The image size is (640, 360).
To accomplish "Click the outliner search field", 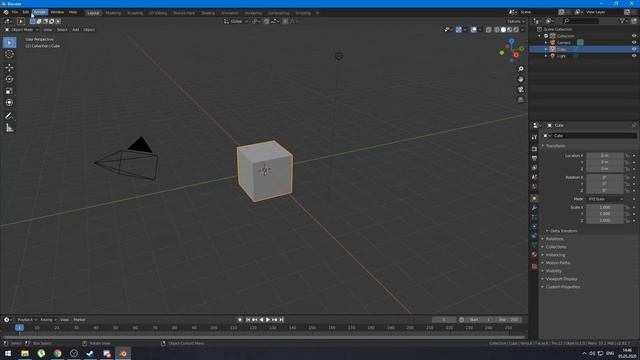I will click(581, 21).
